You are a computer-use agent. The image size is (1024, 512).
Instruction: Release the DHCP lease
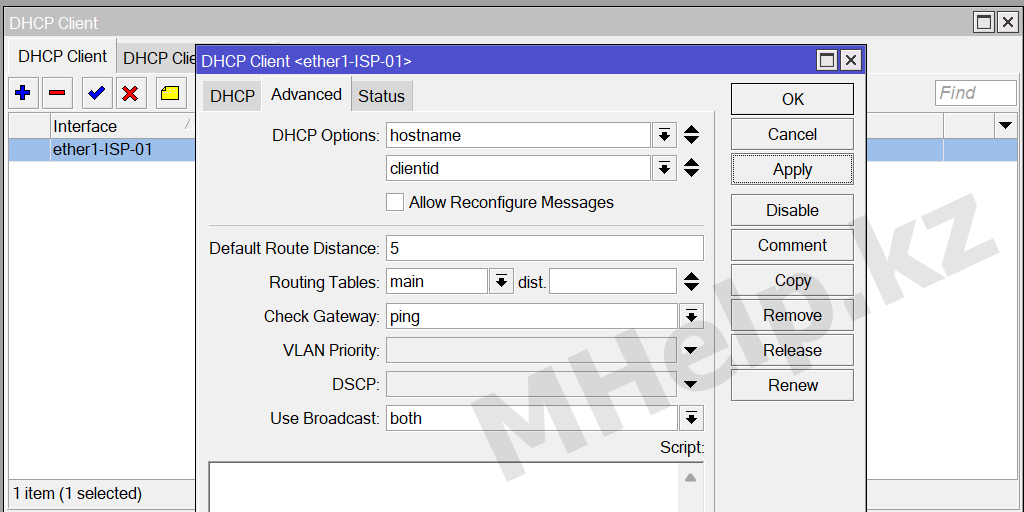[x=792, y=350]
